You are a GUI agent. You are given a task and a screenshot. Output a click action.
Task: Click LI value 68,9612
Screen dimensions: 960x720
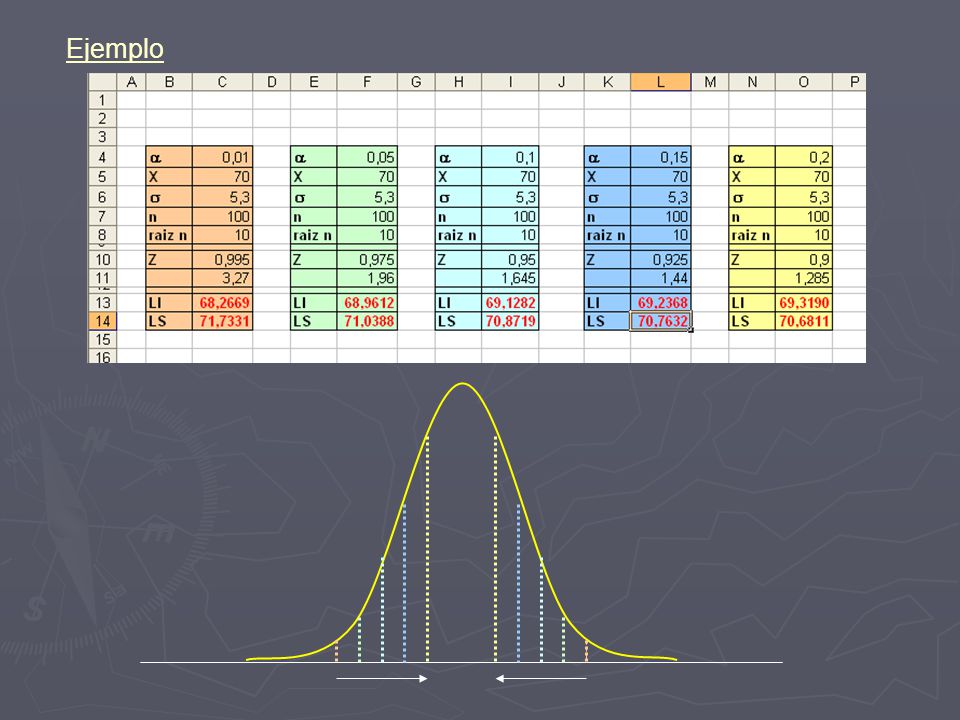tap(367, 302)
